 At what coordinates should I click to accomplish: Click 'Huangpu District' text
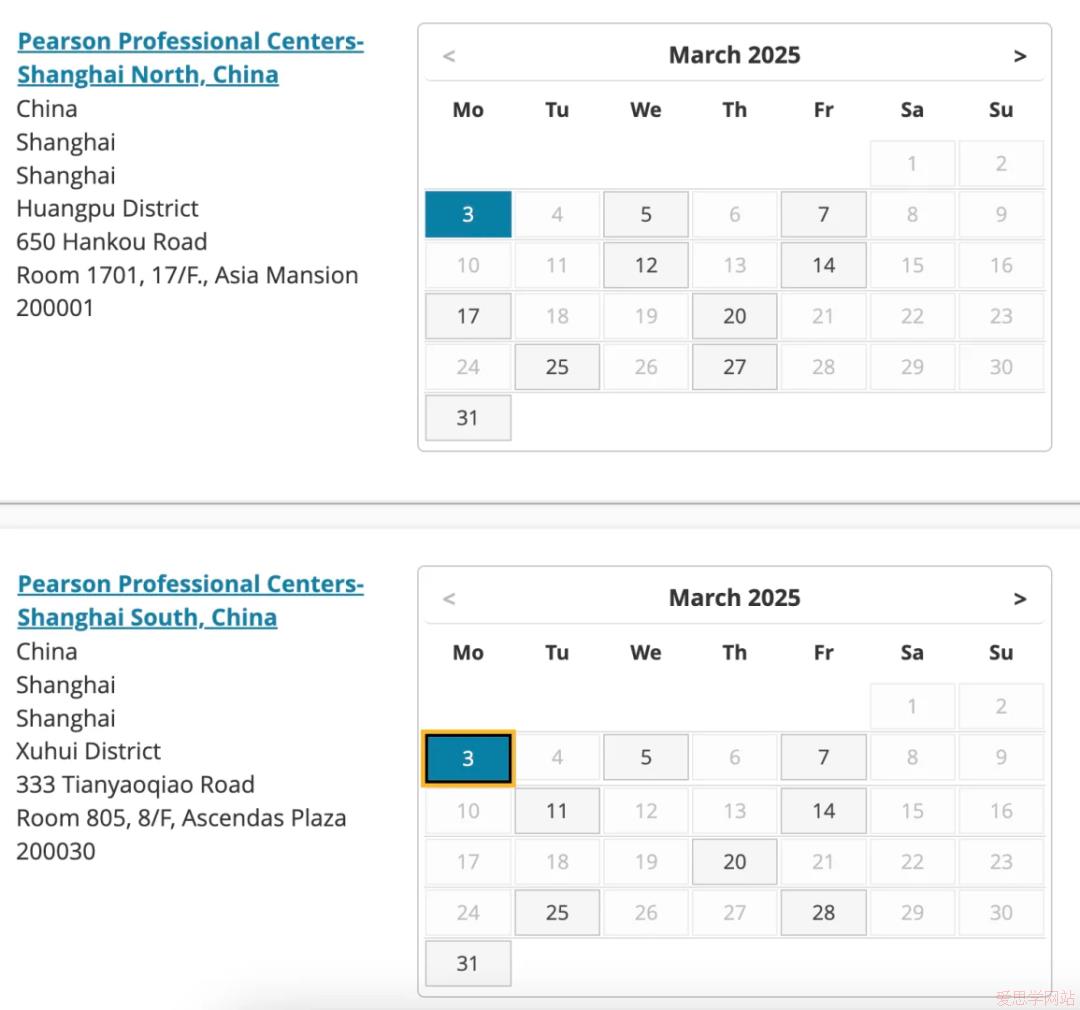tap(107, 209)
